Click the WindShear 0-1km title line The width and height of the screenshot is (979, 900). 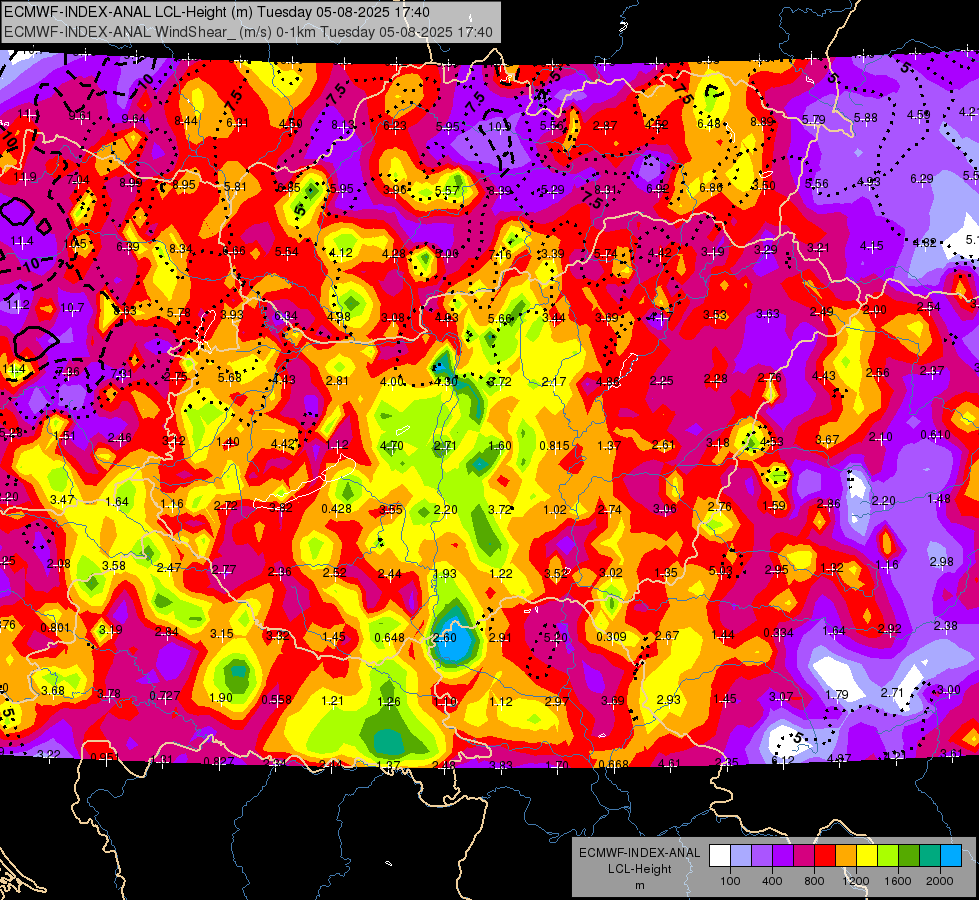pos(248,32)
